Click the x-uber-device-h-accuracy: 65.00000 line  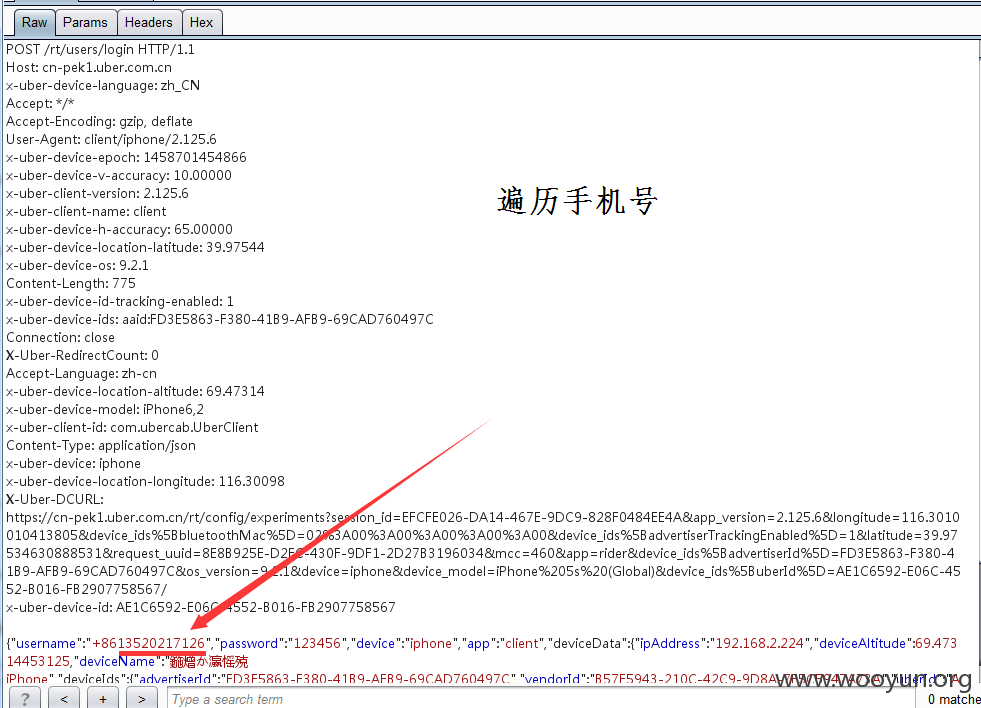(119, 230)
